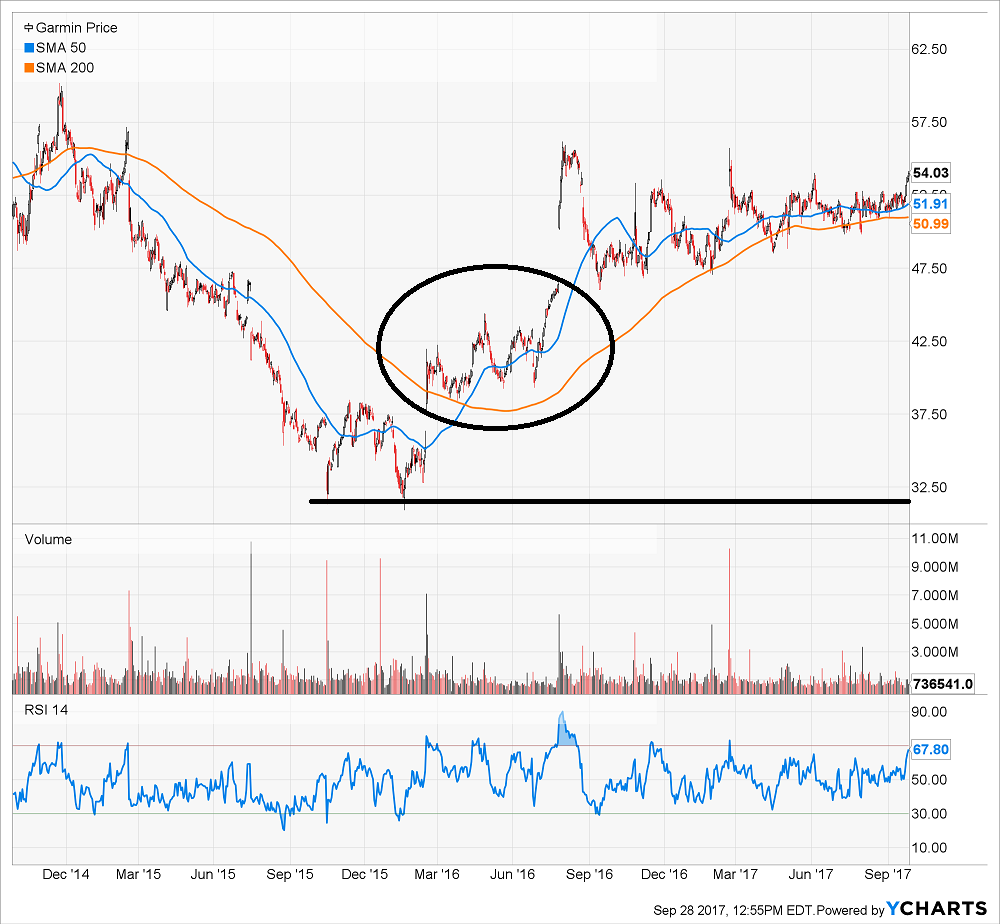This screenshot has height=924, width=1000.
Task: Click the Mar '17 date axis label
Action: [x=735, y=874]
